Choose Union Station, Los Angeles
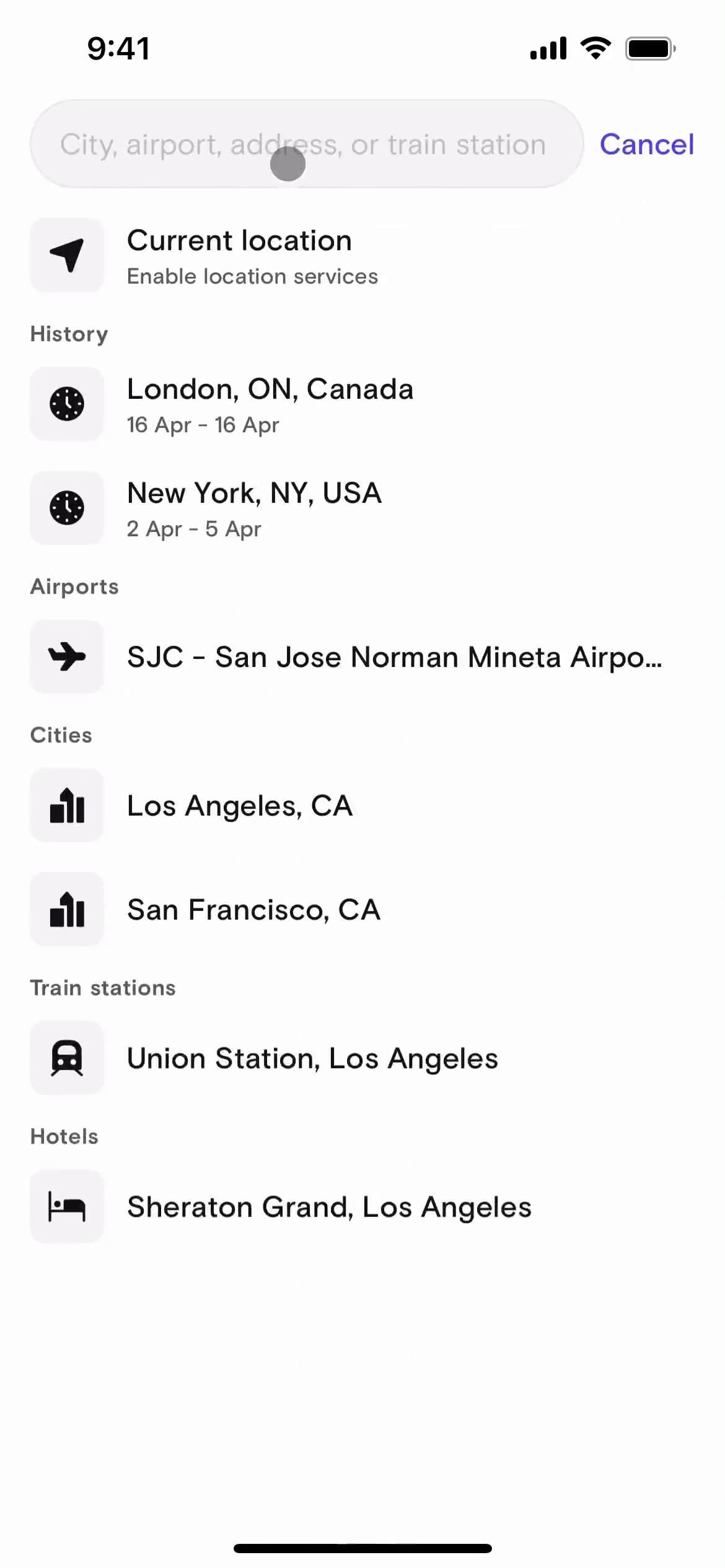Image resolution: width=725 pixels, height=1568 pixels. (x=312, y=1058)
